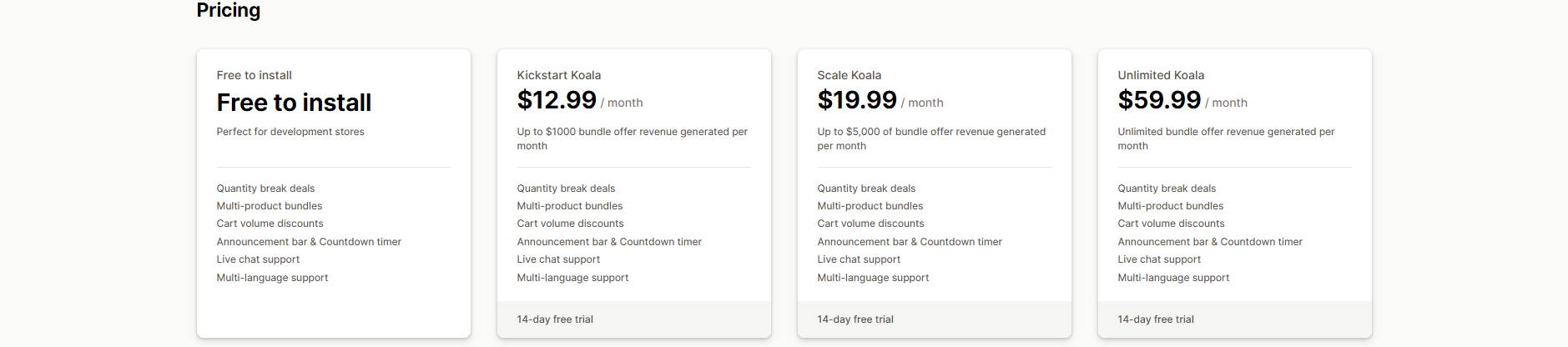Click 'Unlimited bundle offer revenue' description
Viewport: 1568px width, 347px height.
(1226, 132)
